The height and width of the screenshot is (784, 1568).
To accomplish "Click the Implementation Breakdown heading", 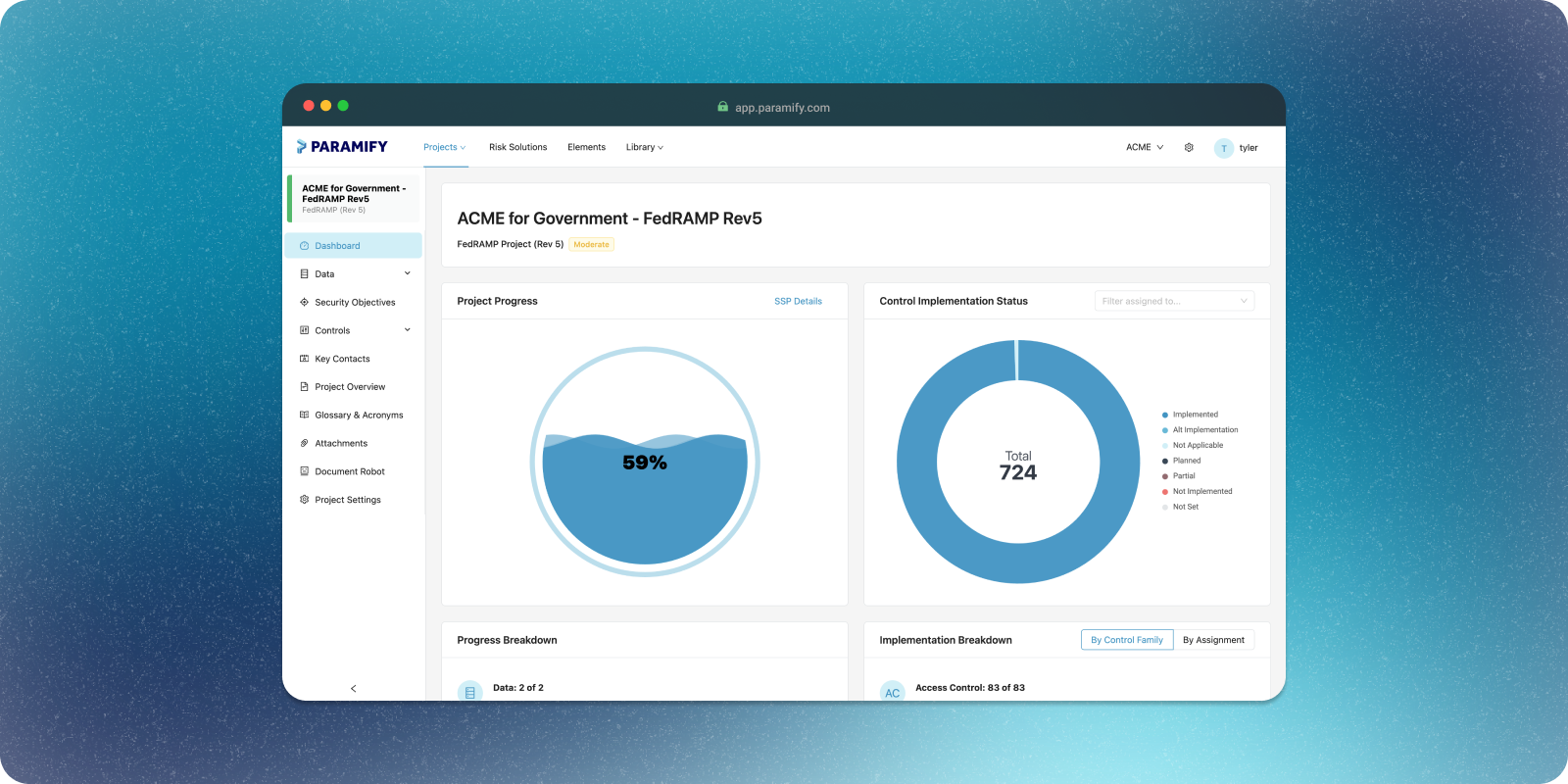I will pyautogui.click(x=946, y=641).
